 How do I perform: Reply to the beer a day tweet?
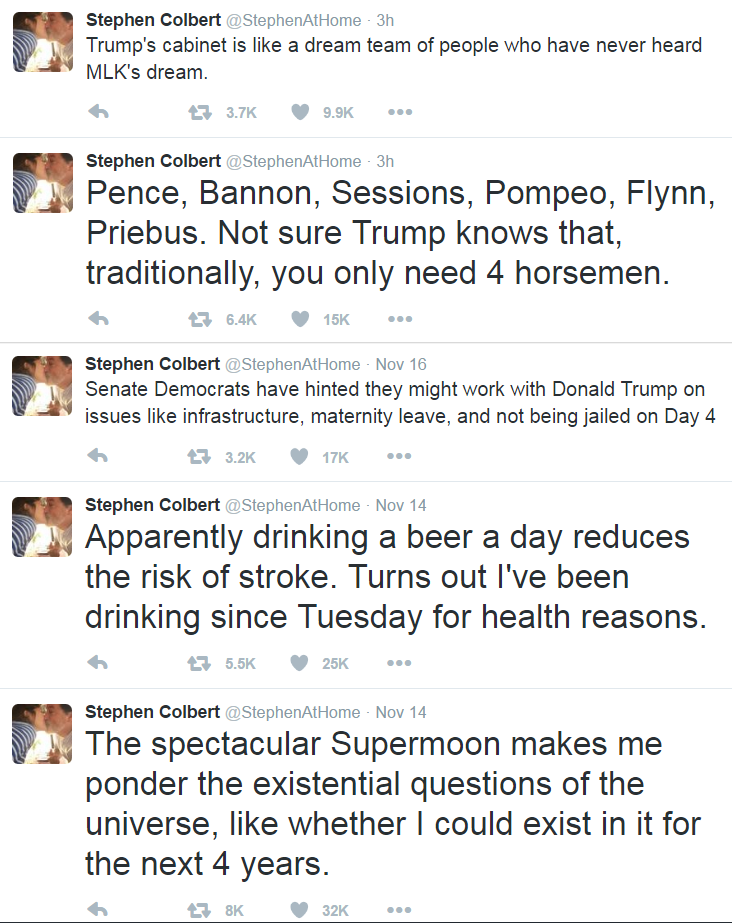click(98, 663)
